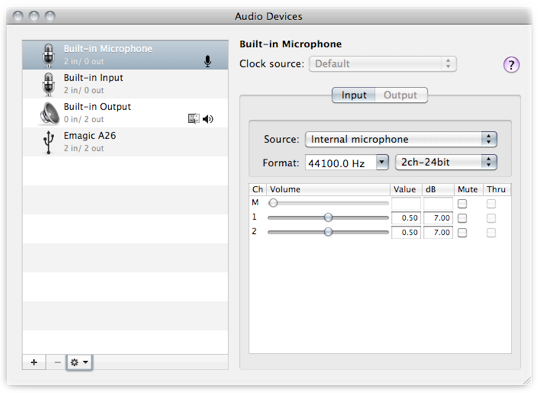Click the channel 1 volume slider knob

click(328, 217)
